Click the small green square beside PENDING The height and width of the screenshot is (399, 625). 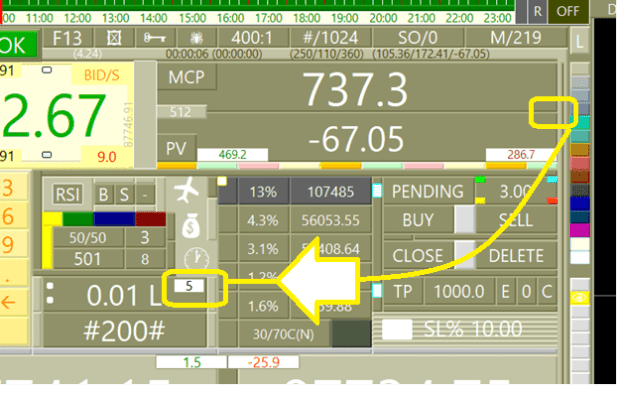(480, 180)
